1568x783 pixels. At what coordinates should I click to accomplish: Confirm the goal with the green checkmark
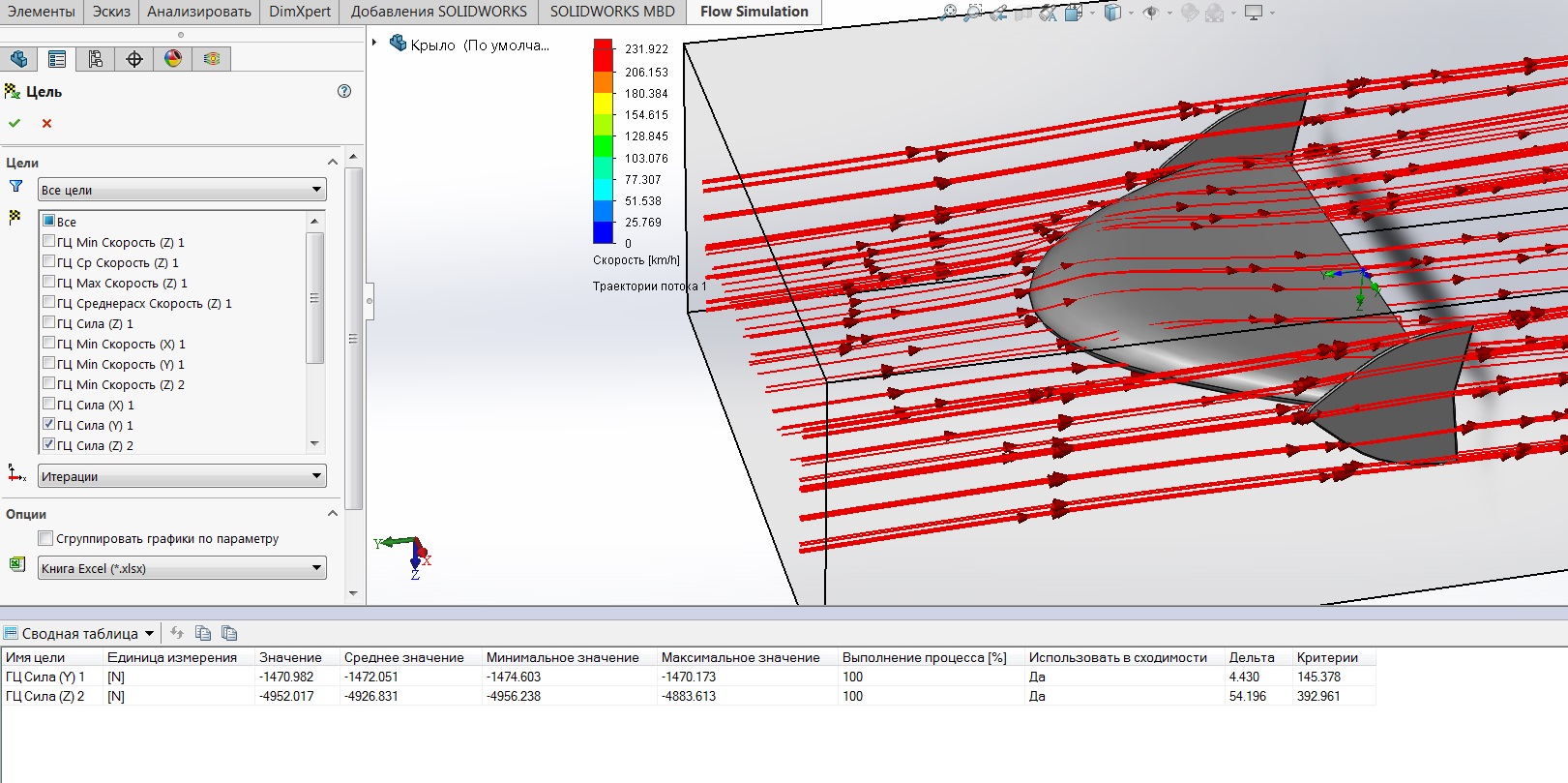[x=15, y=123]
